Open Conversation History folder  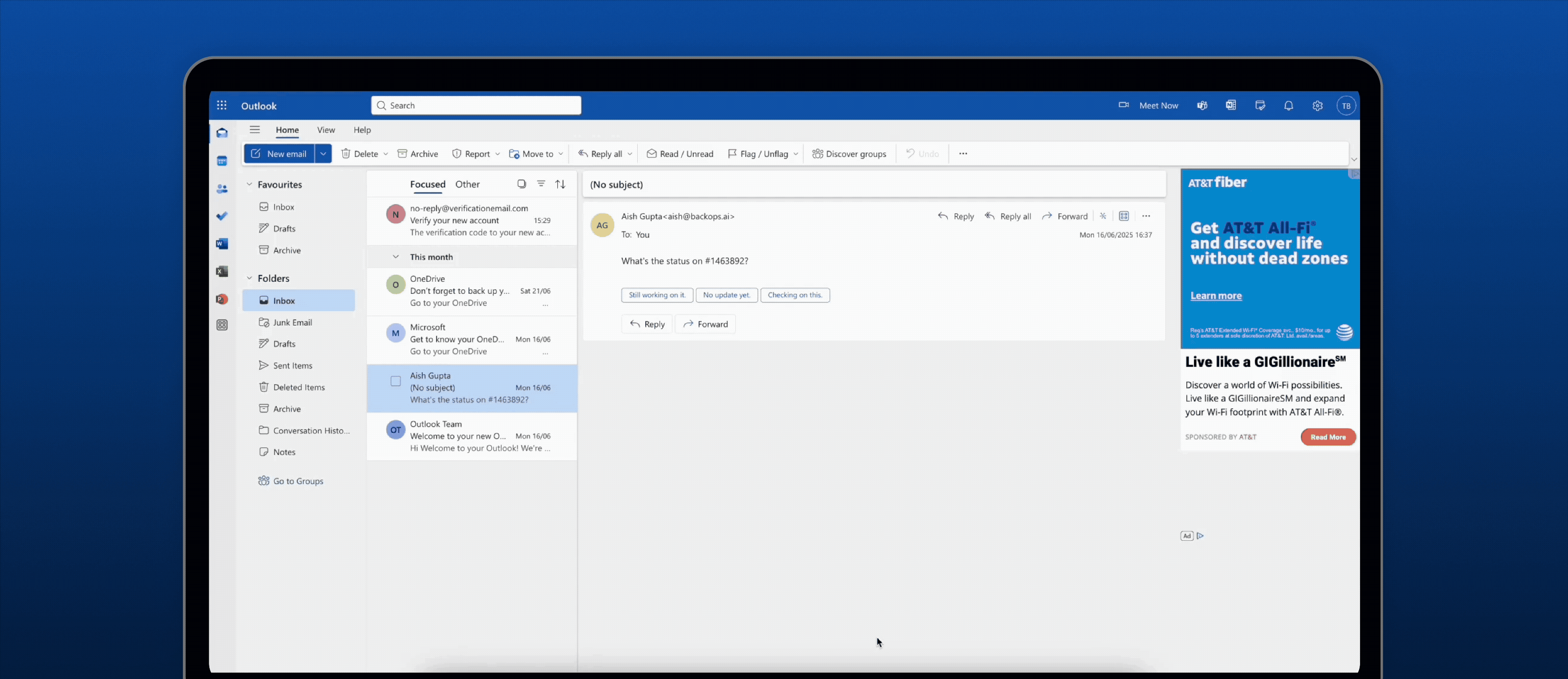298,431
